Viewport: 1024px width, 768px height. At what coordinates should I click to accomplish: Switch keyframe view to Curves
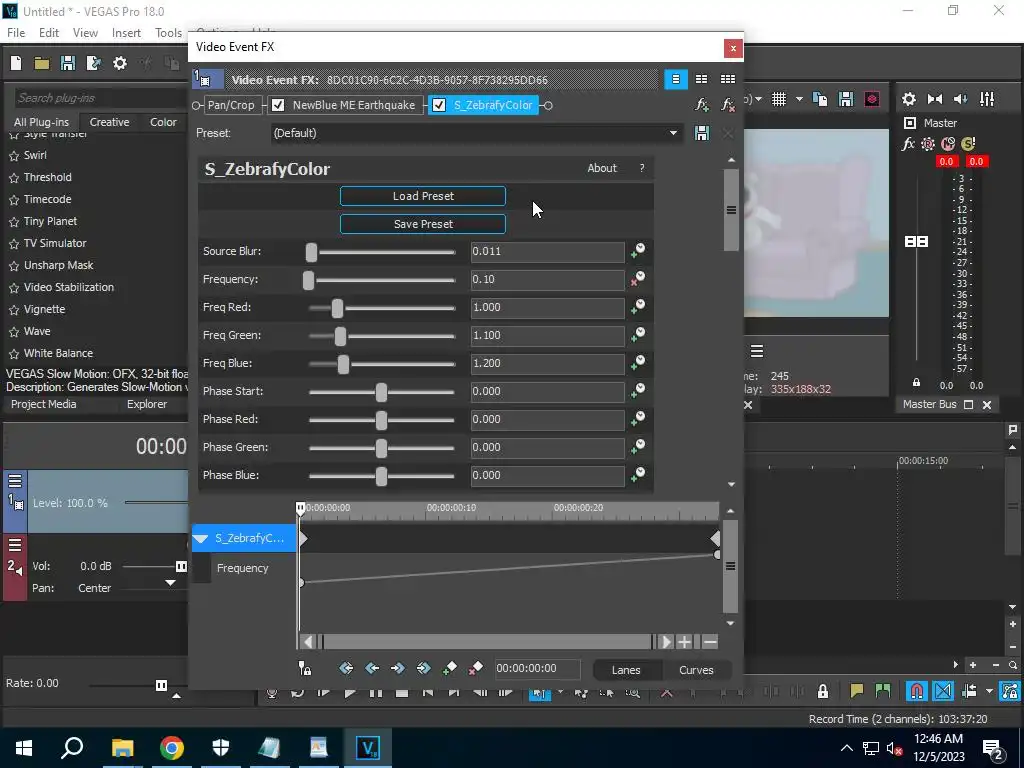coord(696,670)
